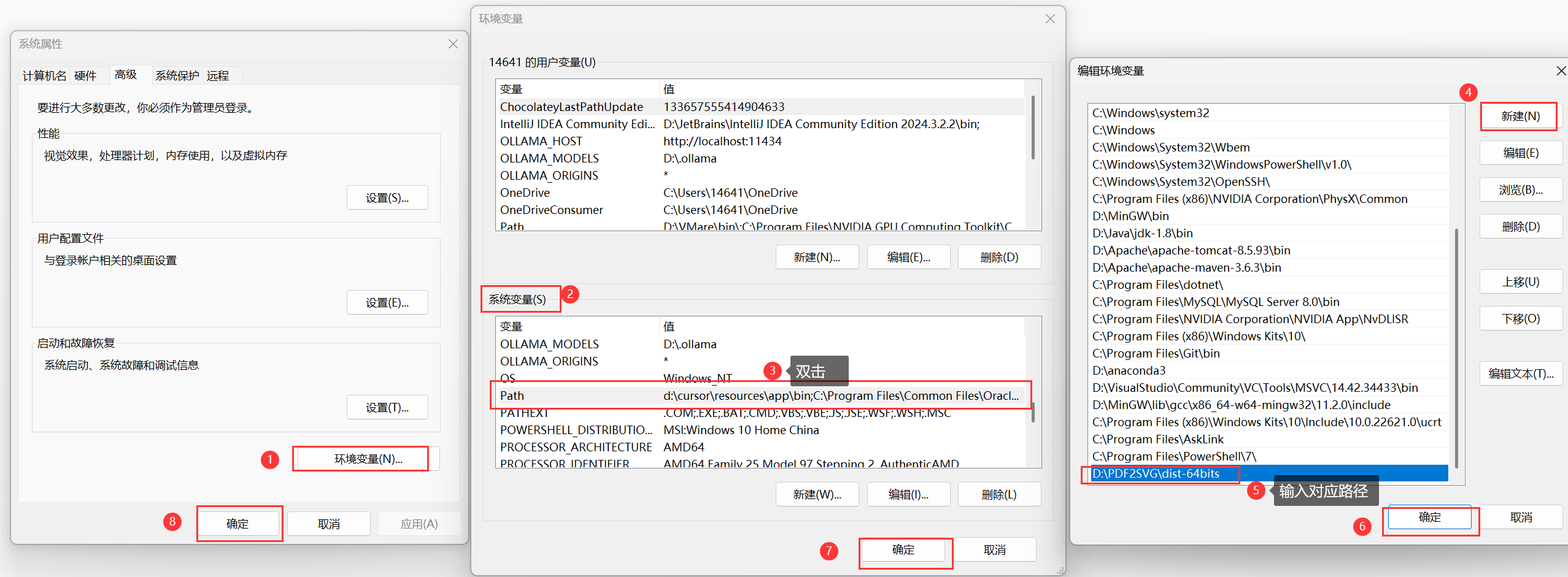Select the C:\Windows\System32\OpenSSH\ path entry
This screenshot has width=1568, height=577.
[x=1269, y=182]
